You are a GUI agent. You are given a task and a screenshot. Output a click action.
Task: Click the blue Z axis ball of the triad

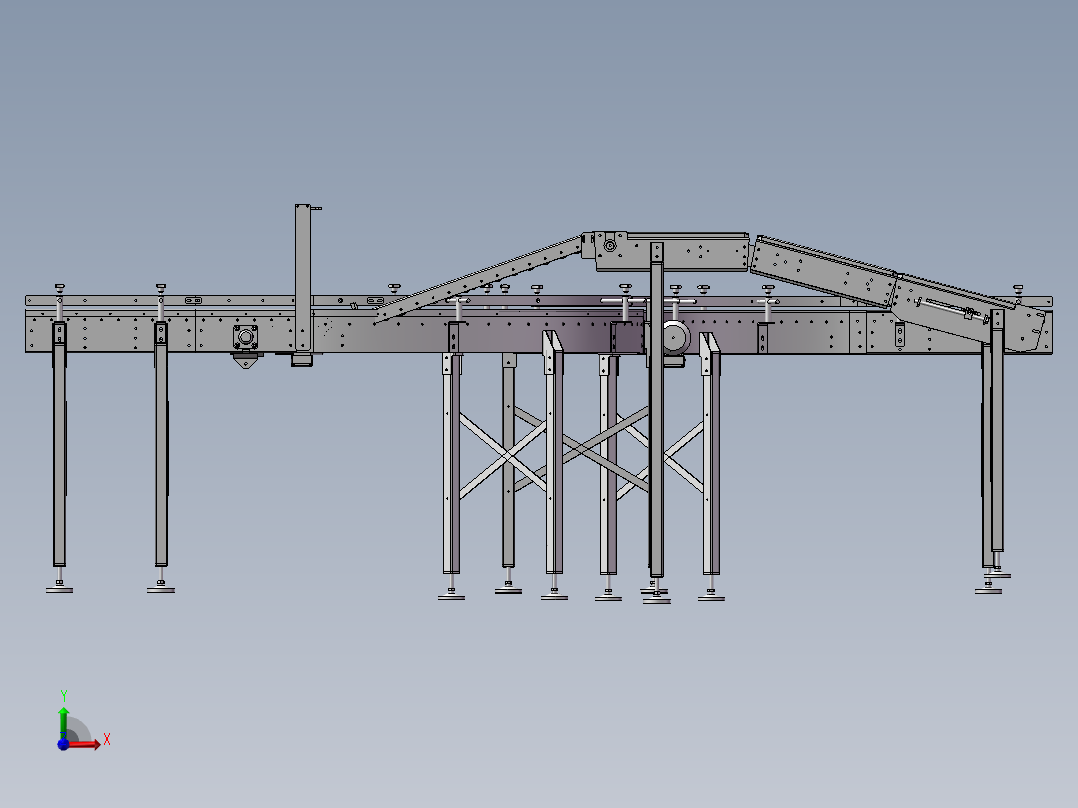tap(63, 744)
